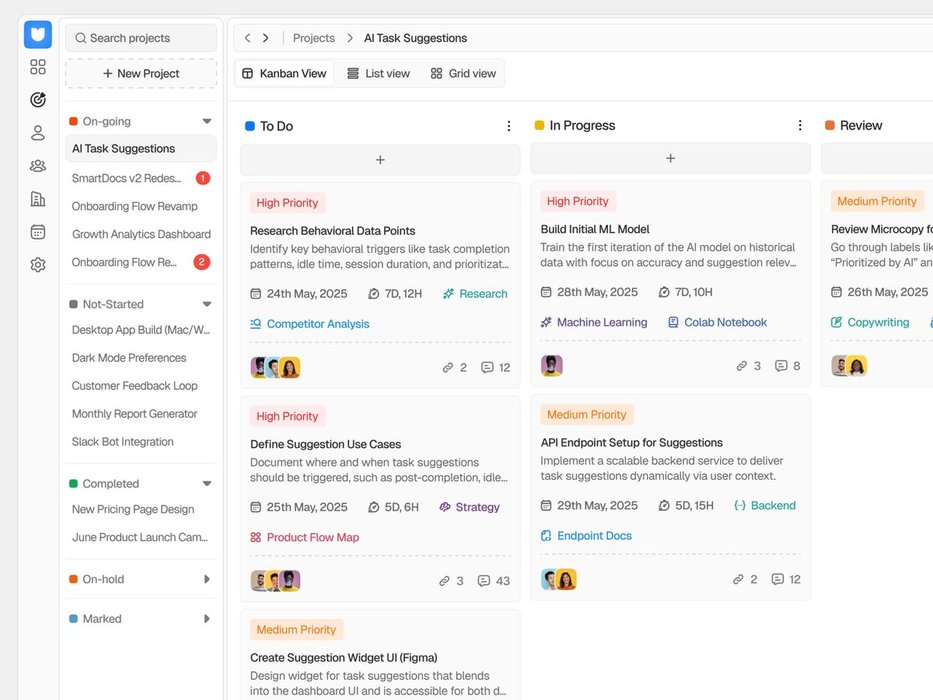Image resolution: width=933 pixels, height=700 pixels.
Task: Collapse the Not-Started projects section
Action: click(207, 304)
